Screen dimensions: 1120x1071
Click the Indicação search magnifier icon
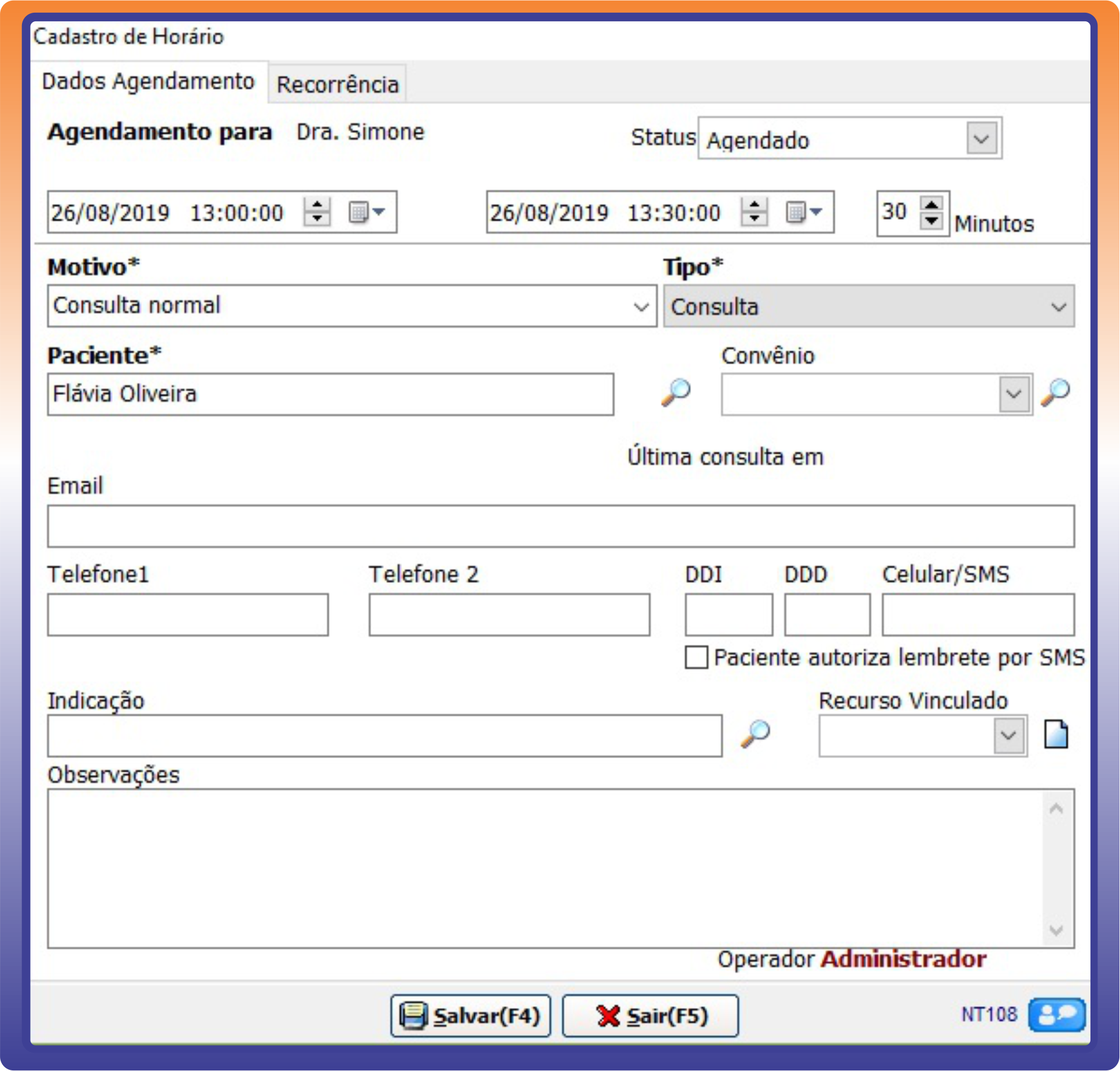755,734
